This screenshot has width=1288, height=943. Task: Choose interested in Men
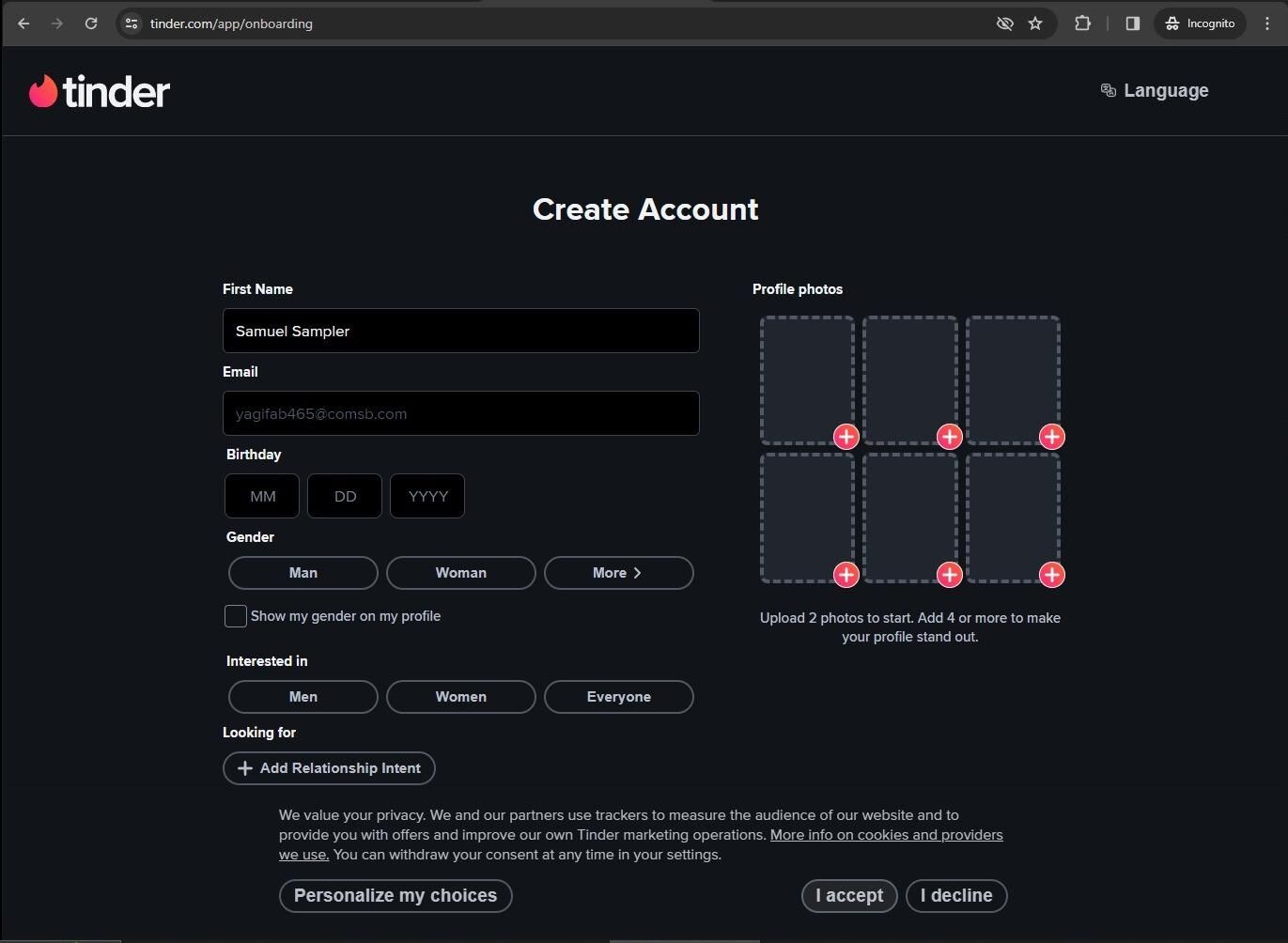tap(303, 697)
